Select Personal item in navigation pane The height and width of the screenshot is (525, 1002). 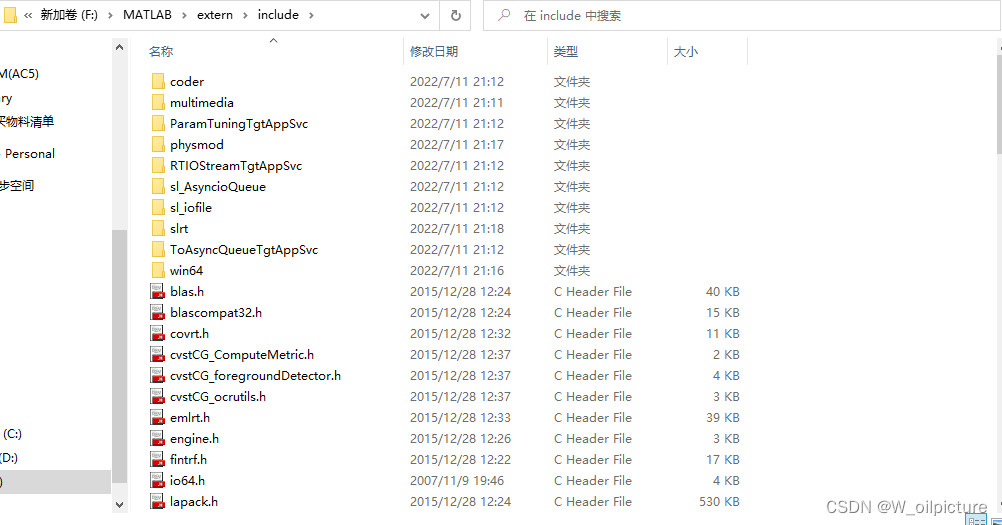point(29,154)
